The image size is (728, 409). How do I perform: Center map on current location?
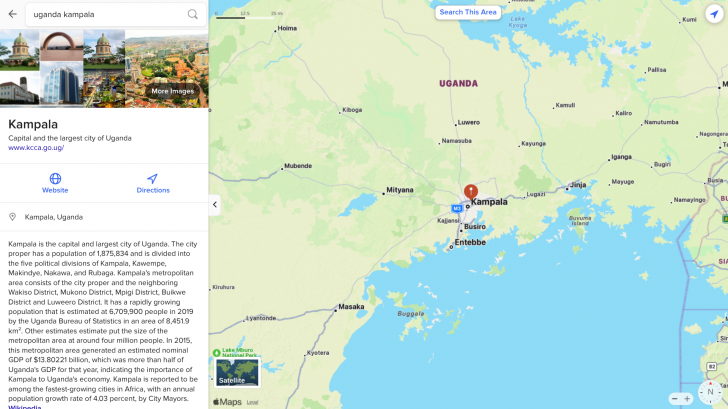tap(714, 13)
